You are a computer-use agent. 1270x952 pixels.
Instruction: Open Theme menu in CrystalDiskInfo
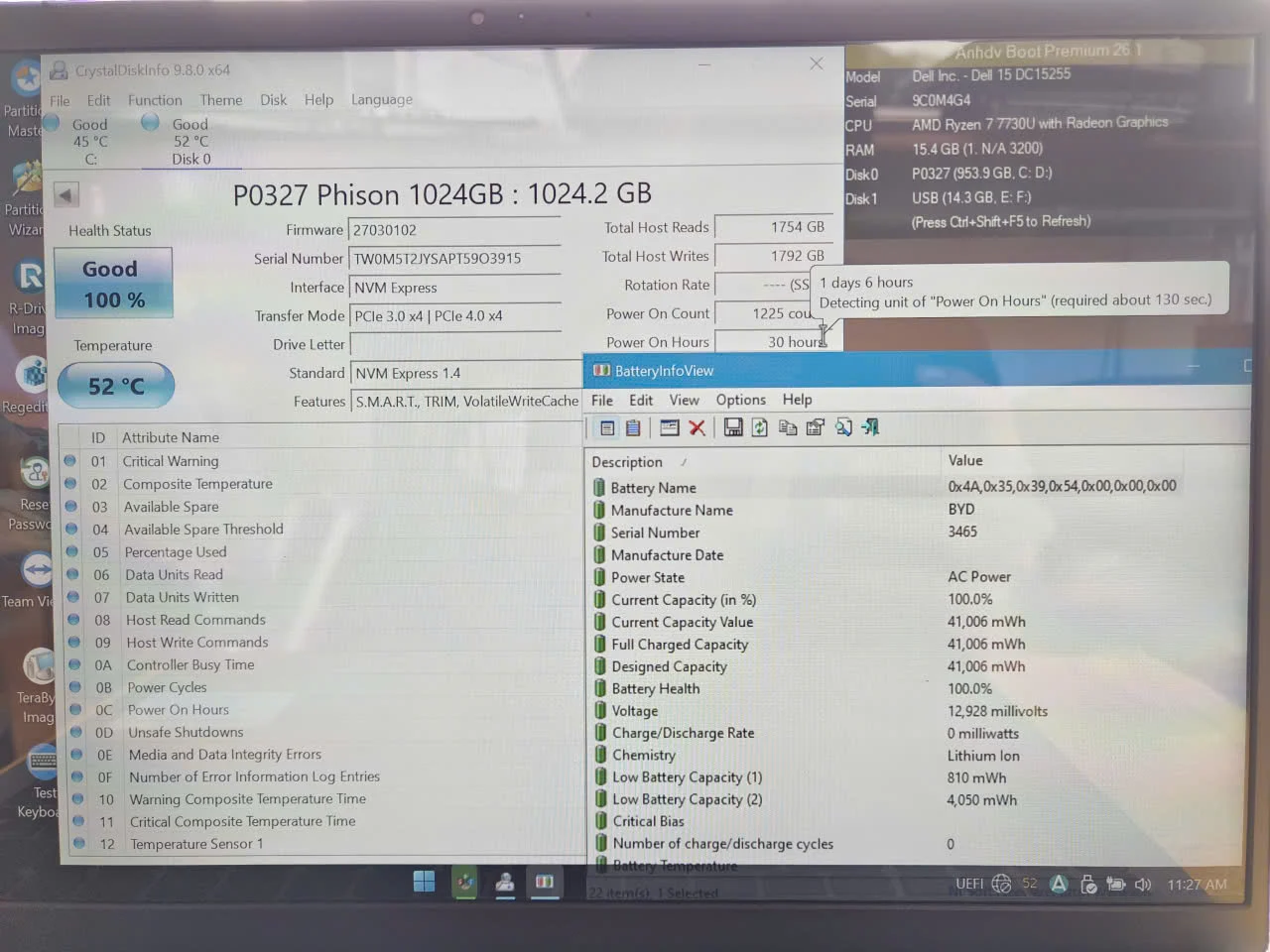point(220,100)
